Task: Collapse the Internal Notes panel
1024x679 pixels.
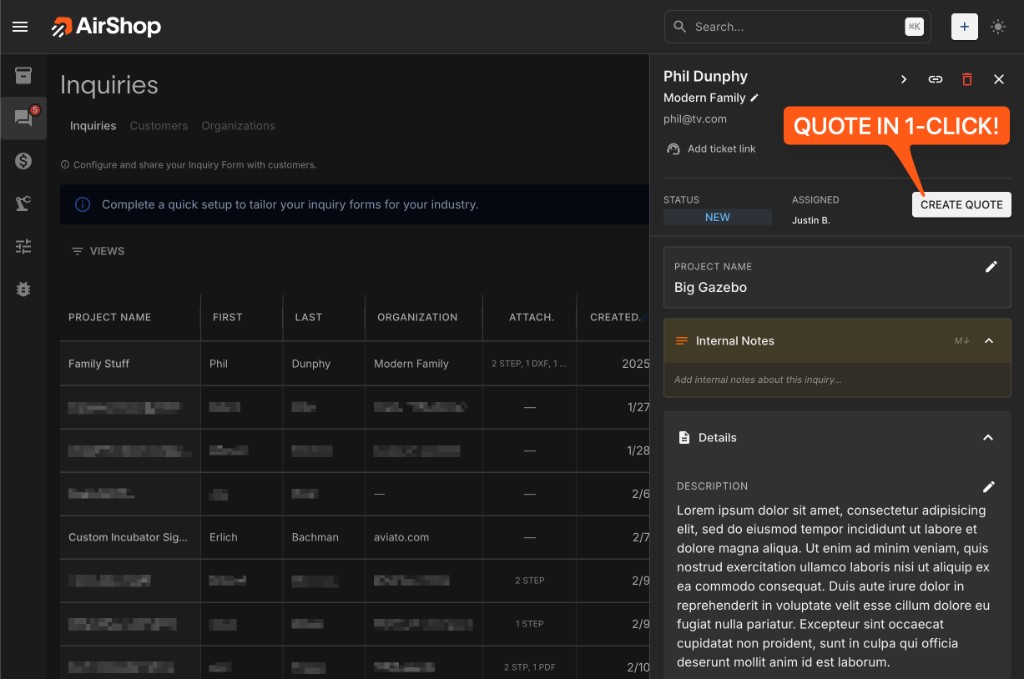Action: click(x=988, y=340)
